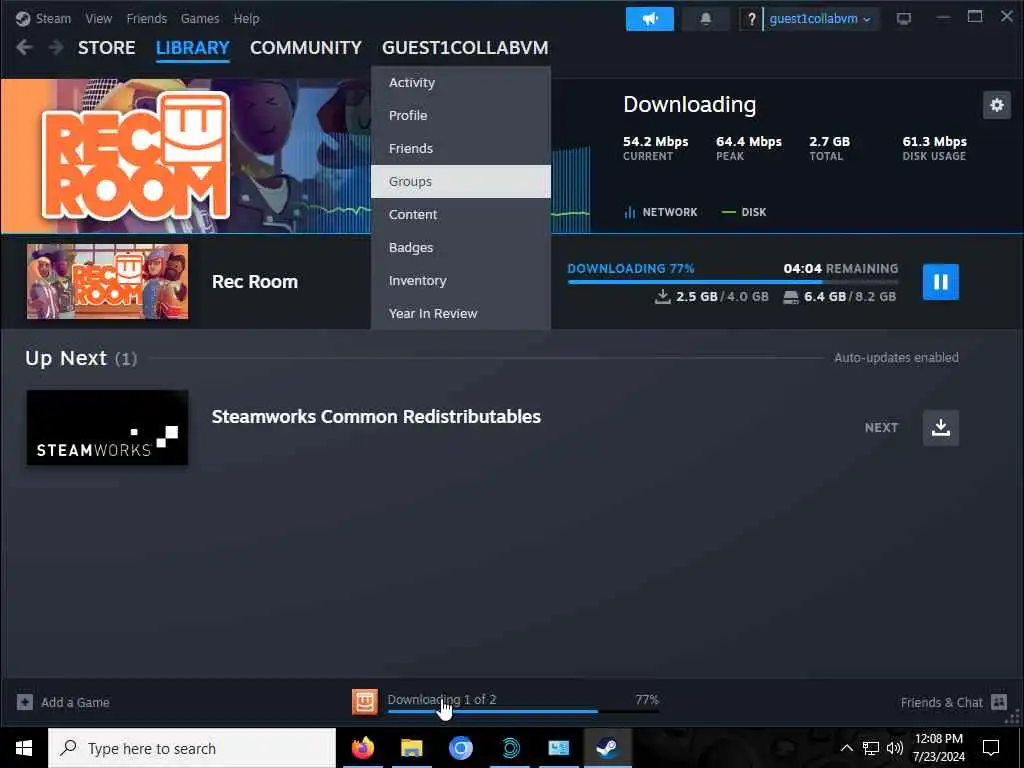
Task: Open the Steam menu
Action: click(53, 18)
